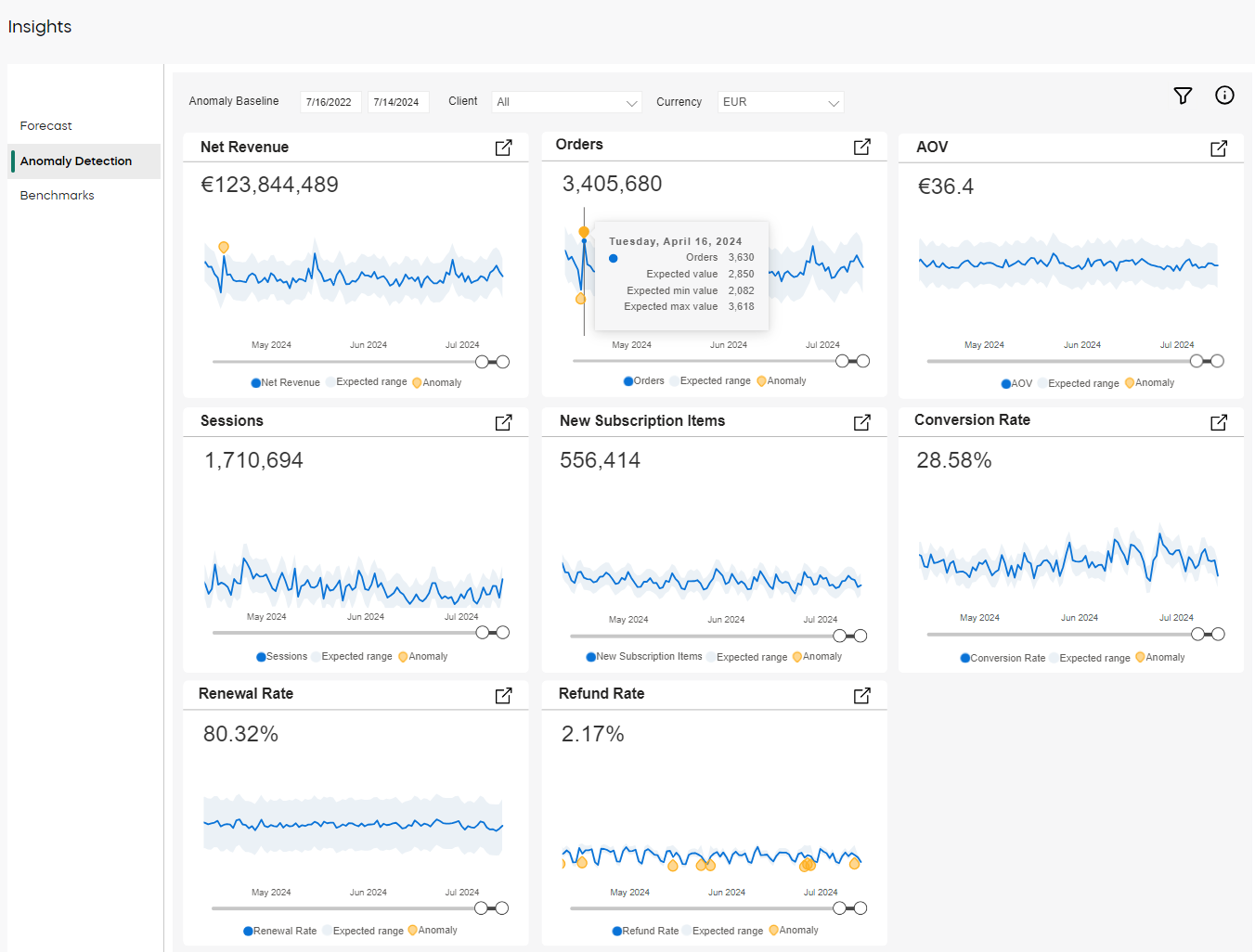Go to Benchmarks page
Screen dimensions: 1255x952
[58, 196]
